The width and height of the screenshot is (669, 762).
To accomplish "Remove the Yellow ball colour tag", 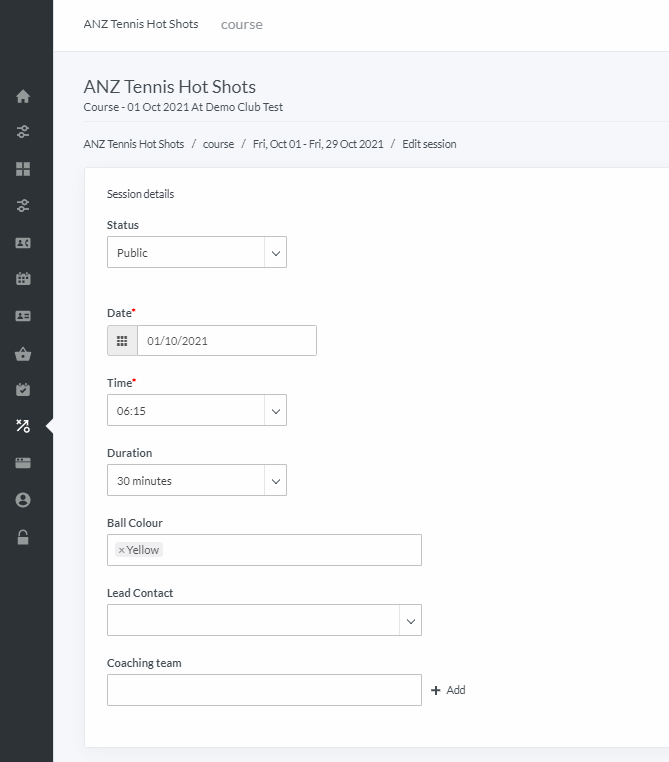I will pos(121,550).
